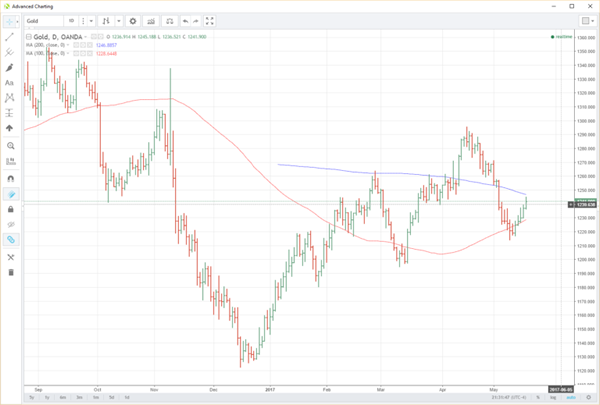
Task: Click the red 1228.6448 MA value
Action: 106,54
